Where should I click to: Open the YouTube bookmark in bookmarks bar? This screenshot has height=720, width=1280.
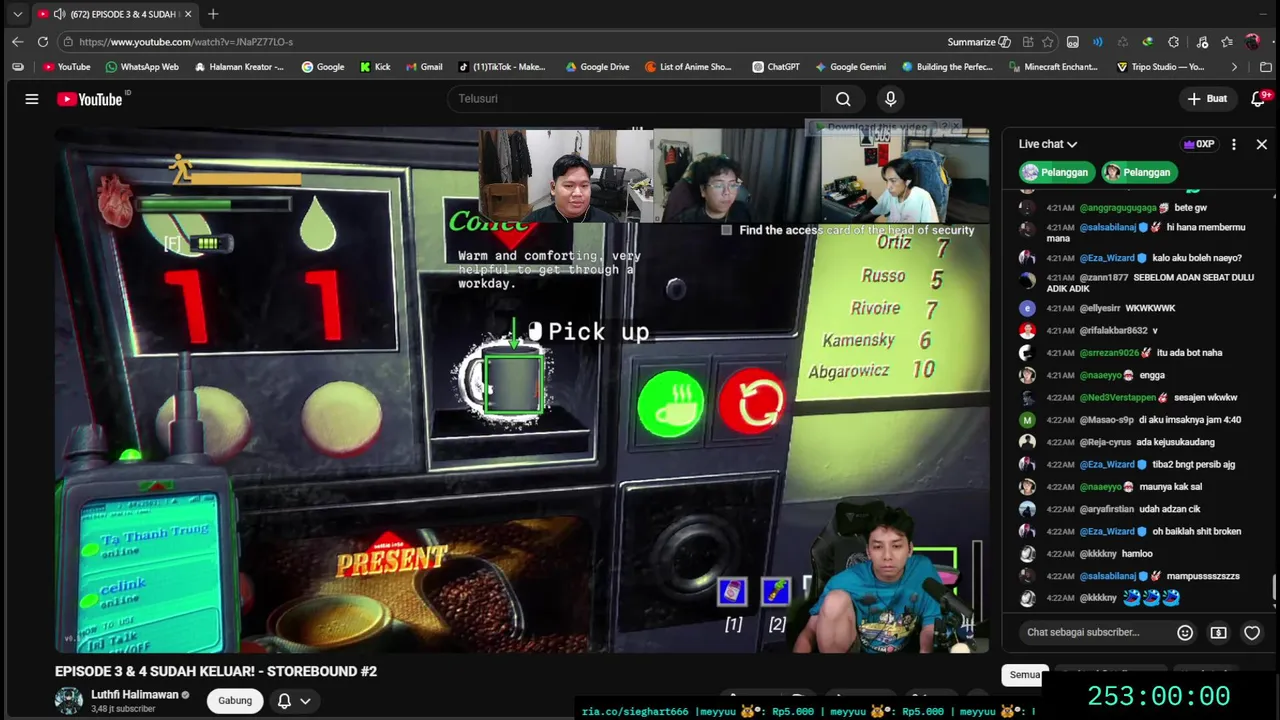(66, 67)
